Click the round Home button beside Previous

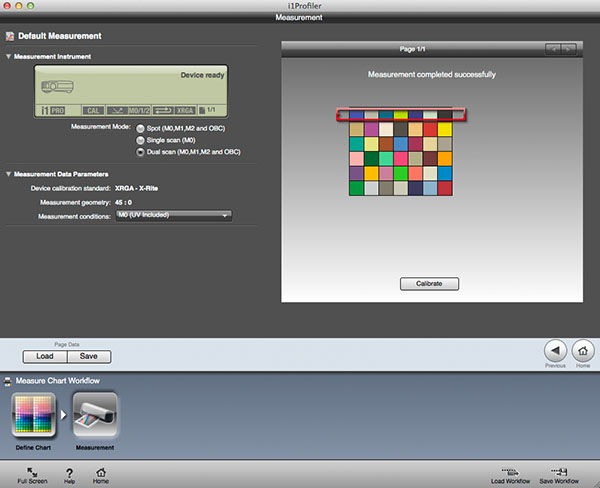pyautogui.click(x=583, y=351)
